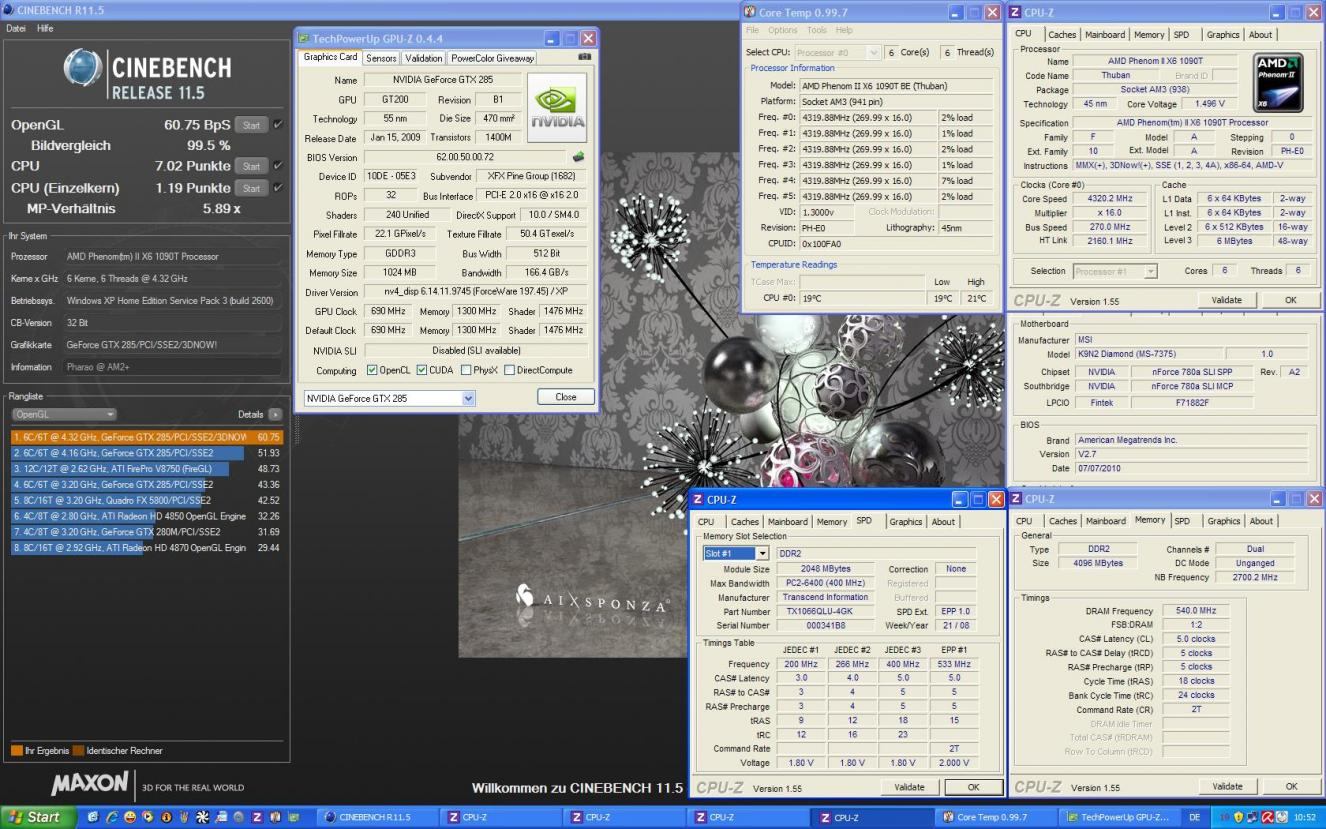Click the yellow shield tray icon
Viewport: 1326px width, 829px height.
click(1239, 817)
